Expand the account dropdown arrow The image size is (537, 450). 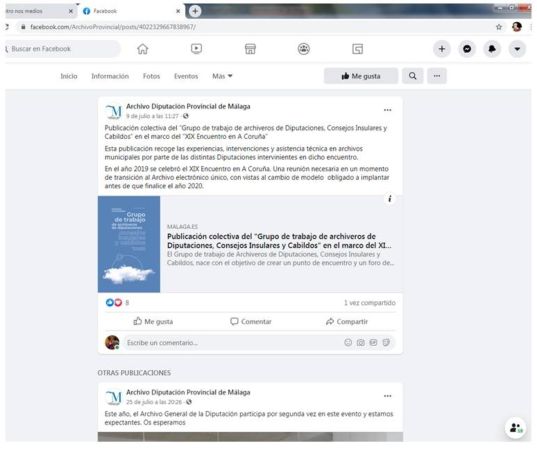coord(517,49)
